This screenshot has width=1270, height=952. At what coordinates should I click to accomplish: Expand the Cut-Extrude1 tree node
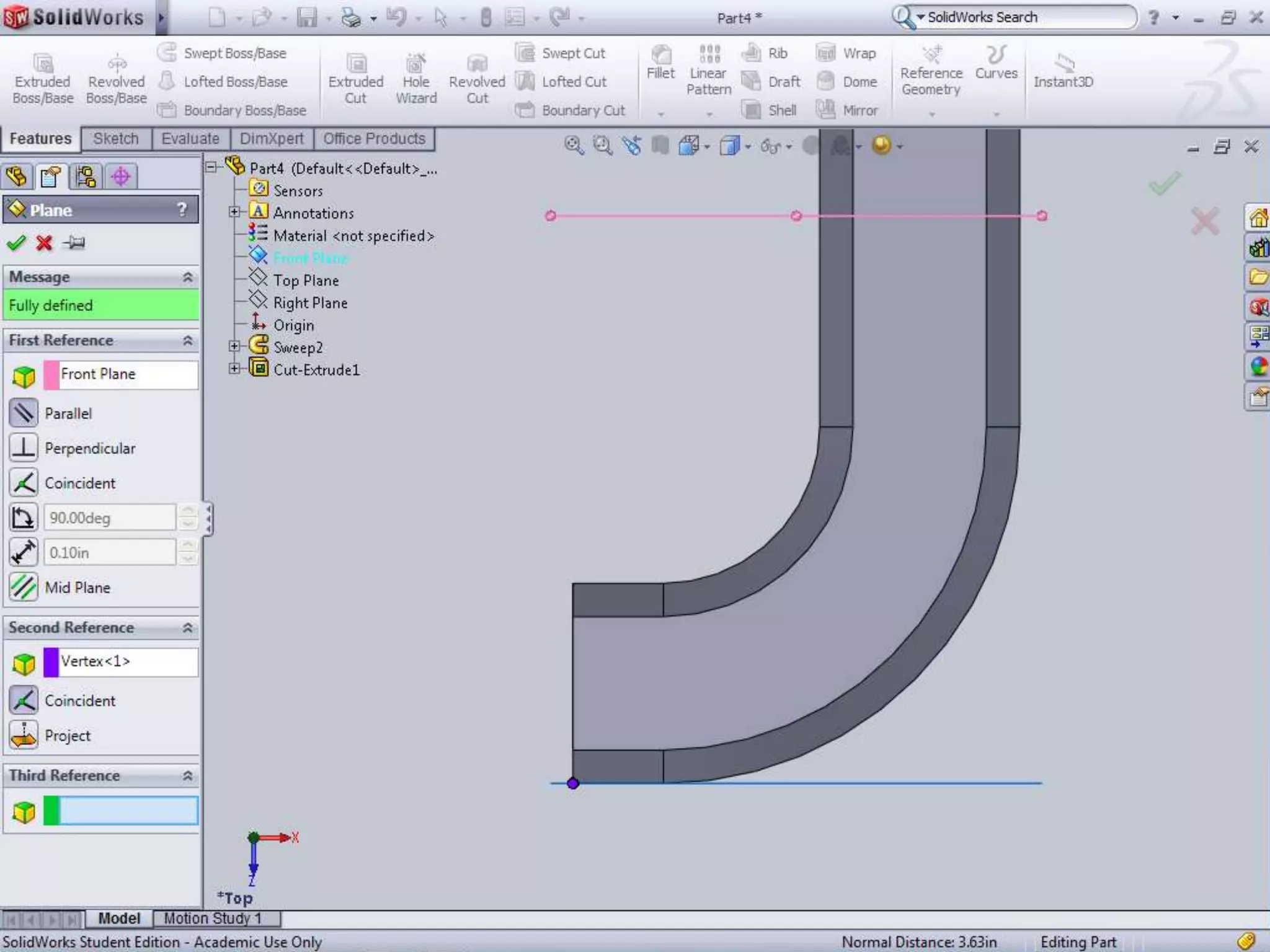click(234, 369)
